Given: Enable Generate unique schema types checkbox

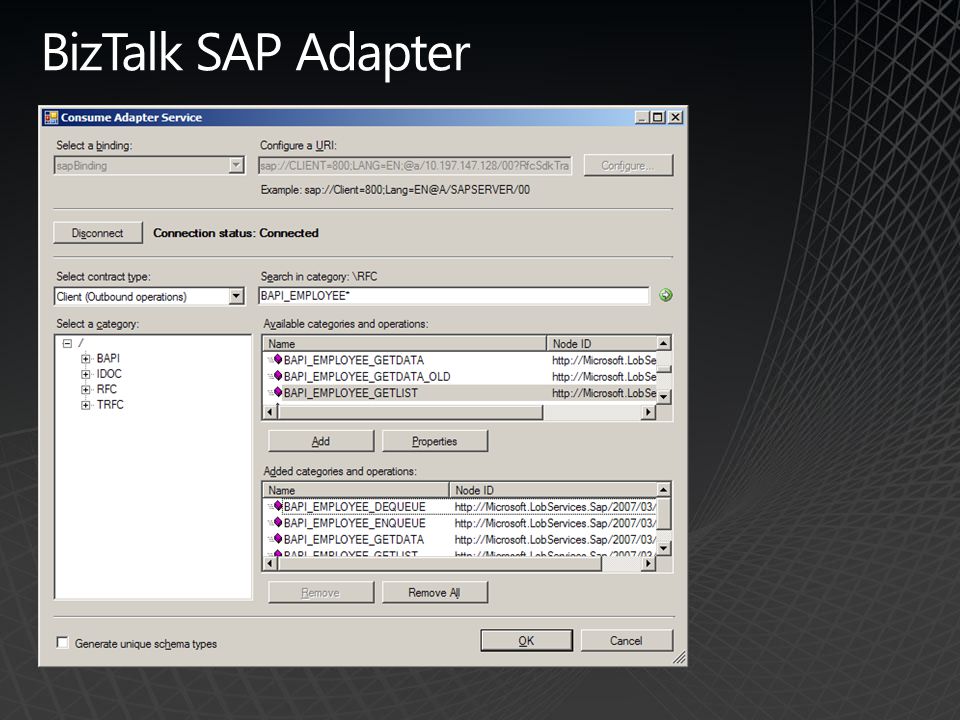Looking at the screenshot, I should [x=62, y=642].
